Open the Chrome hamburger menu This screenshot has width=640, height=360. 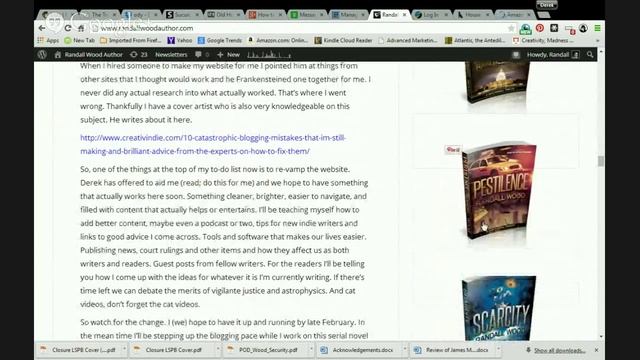pos(597,28)
